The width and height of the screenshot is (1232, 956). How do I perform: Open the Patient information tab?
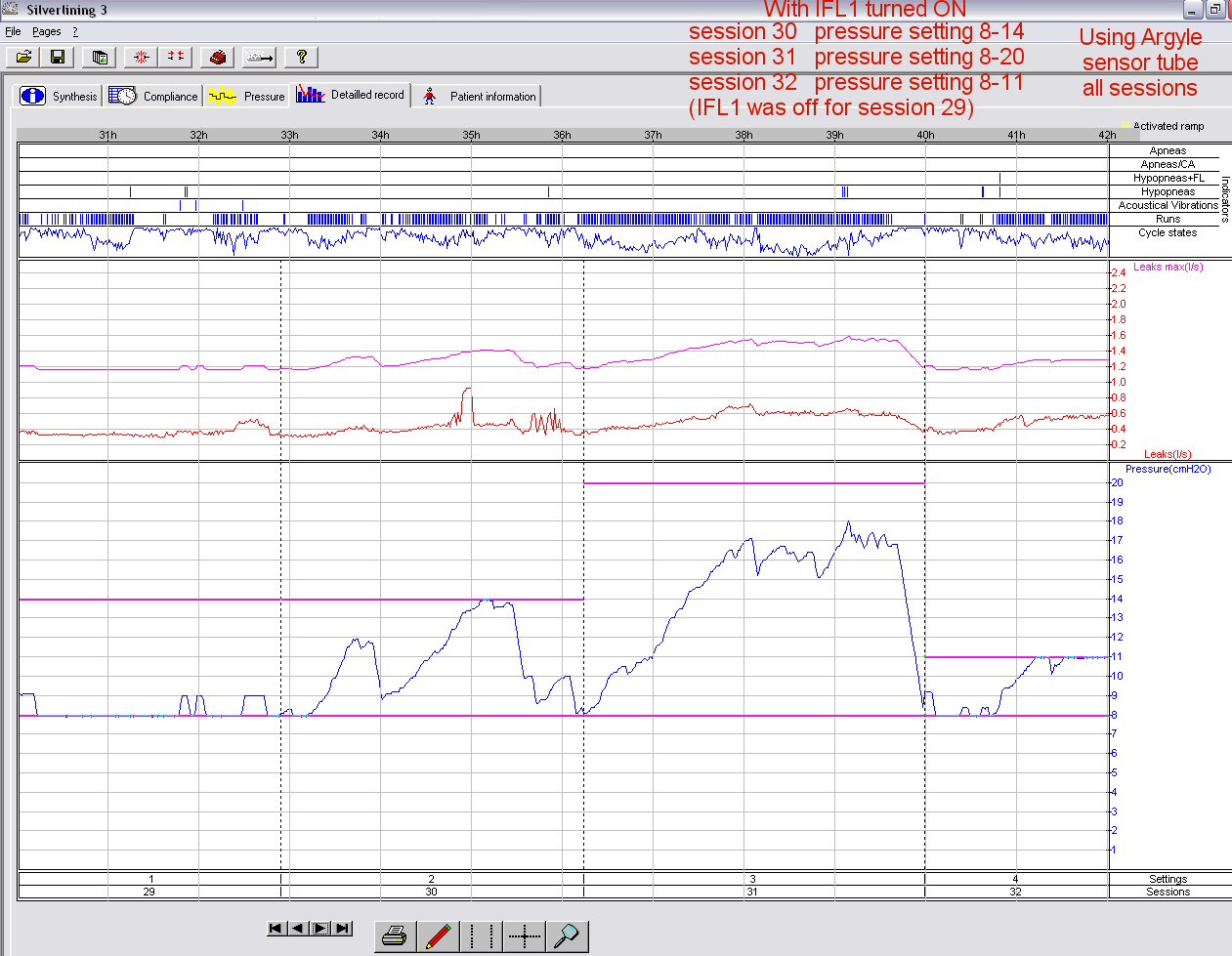coord(479,96)
